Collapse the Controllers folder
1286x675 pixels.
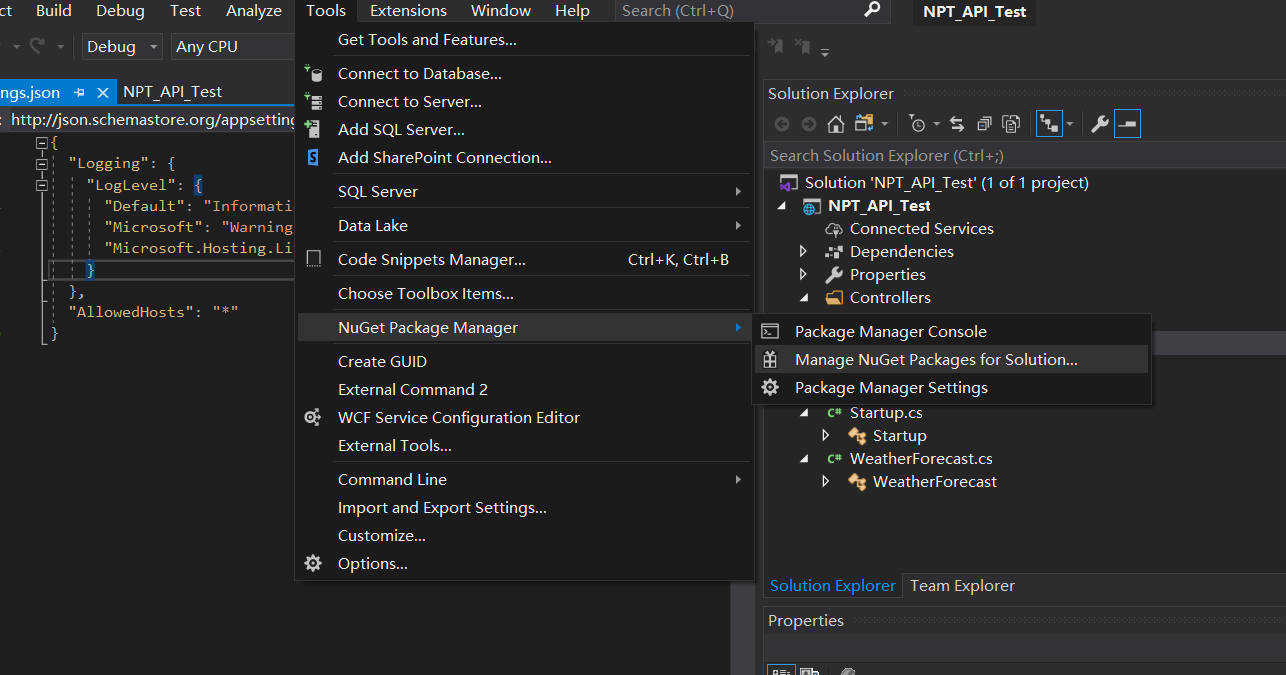click(x=803, y=297)
